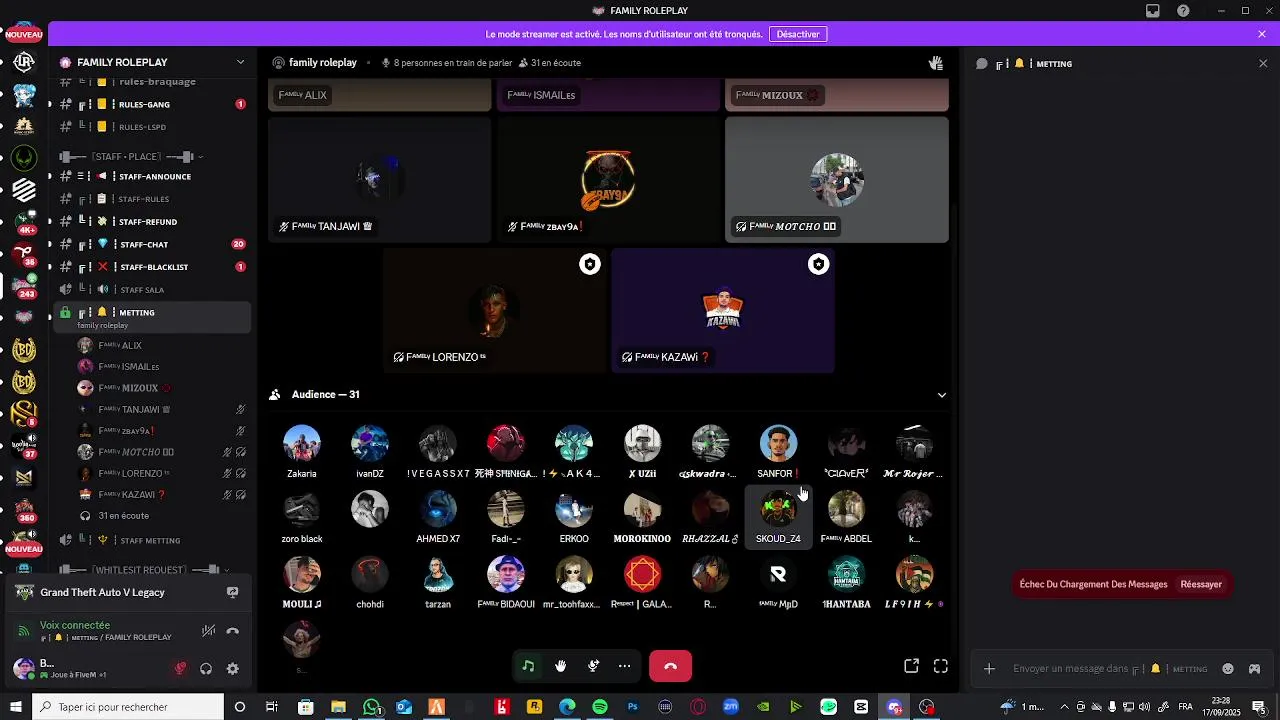Disconnect from voice in Voix connectée panel
The width and height of the screenshot is (1280, 720).
click(233, 631)
